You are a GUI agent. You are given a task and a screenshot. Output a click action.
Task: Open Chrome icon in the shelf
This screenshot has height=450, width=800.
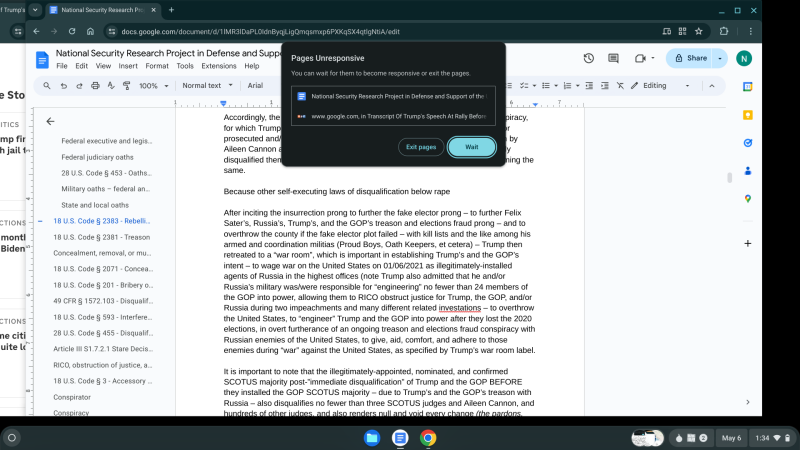coord(428,438)
